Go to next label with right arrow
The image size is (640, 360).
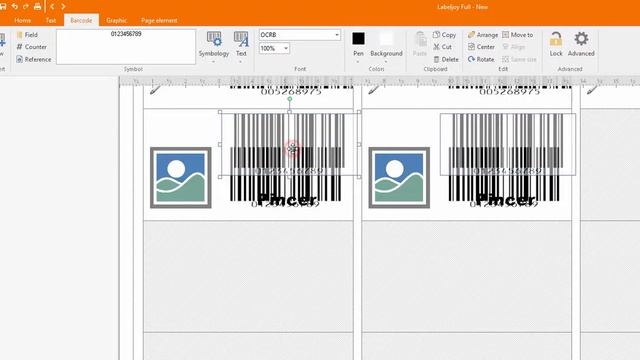click(x=63, y=7)
